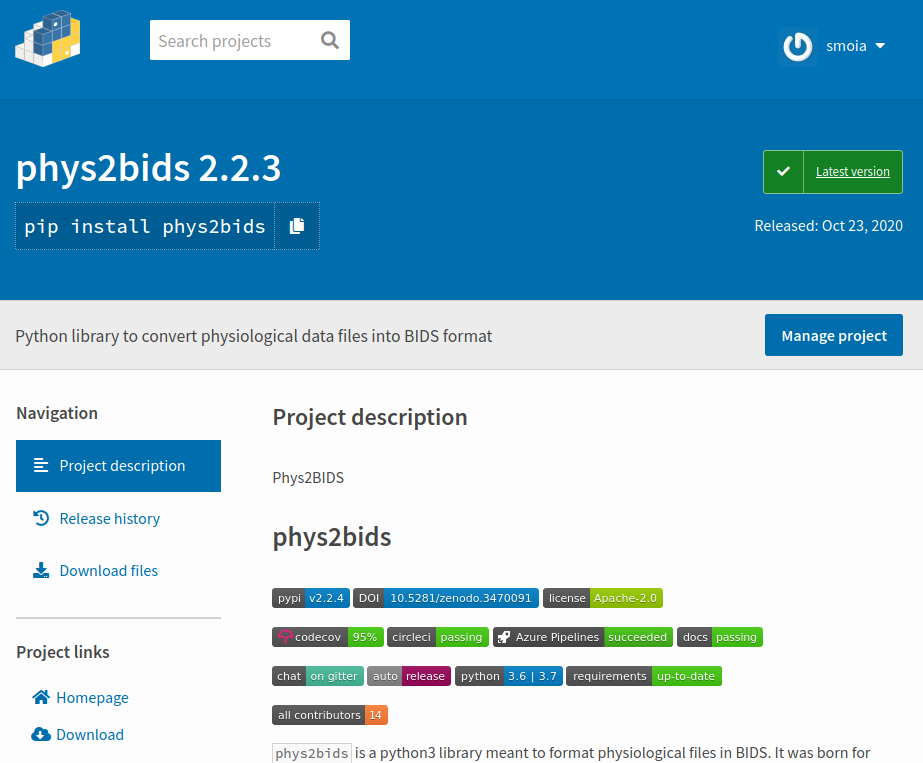923x763 pixels.
Task: Open Download files
Action: pos(109,570)
